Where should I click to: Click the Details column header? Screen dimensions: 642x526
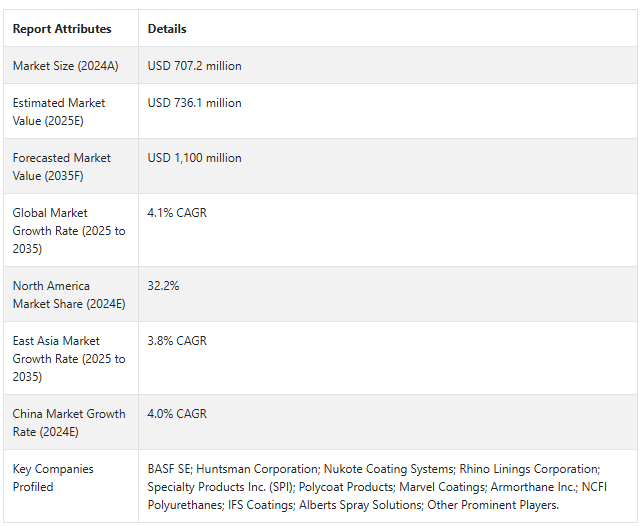click(167, 29)
